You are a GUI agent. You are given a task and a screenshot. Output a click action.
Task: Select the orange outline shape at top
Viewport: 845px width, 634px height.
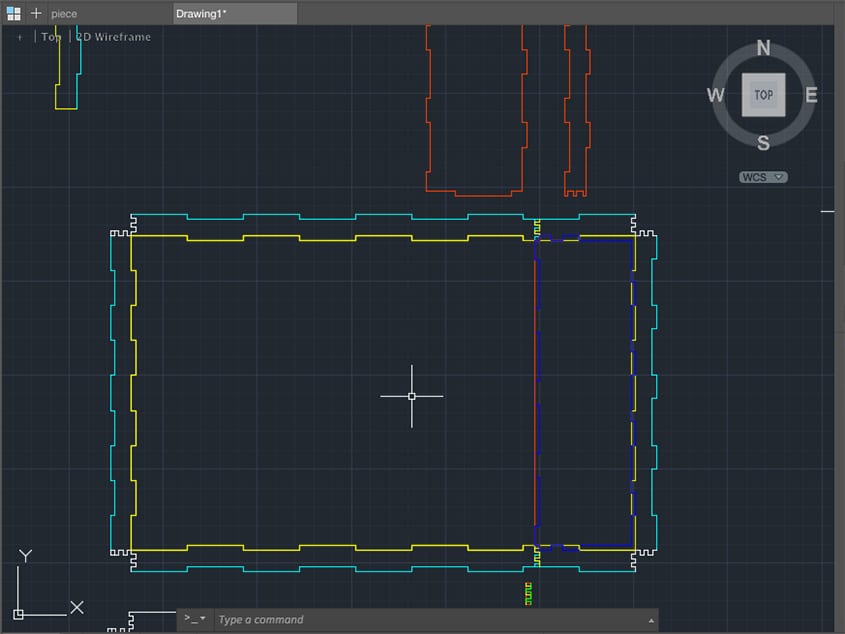428,110
